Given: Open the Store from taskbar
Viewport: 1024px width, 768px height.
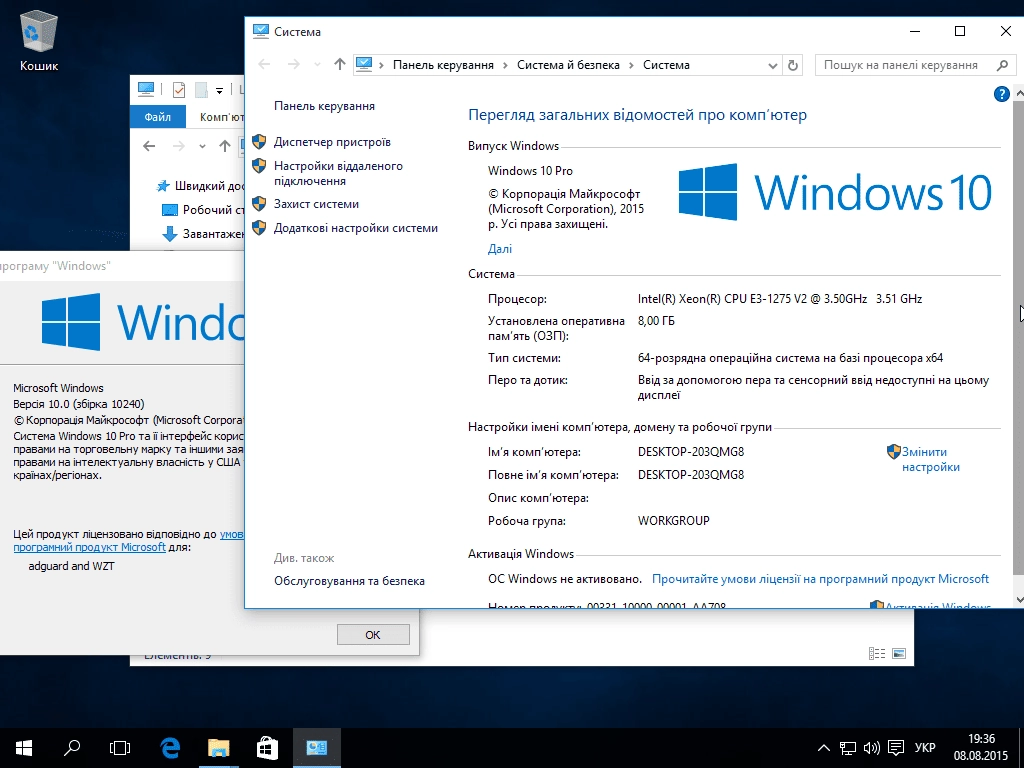Looking at the screenshot, I should coord(267,748).
